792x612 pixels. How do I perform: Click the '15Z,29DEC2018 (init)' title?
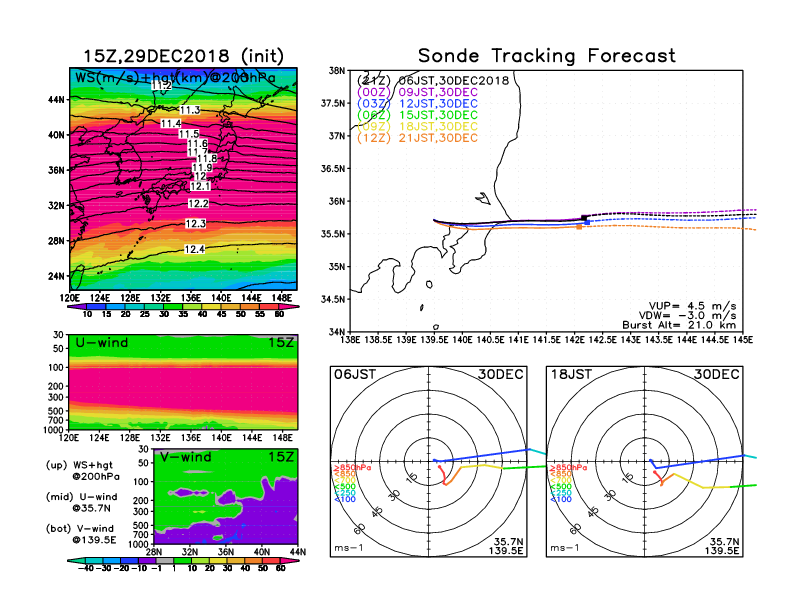pyautogui.click(x=183, y=56)
